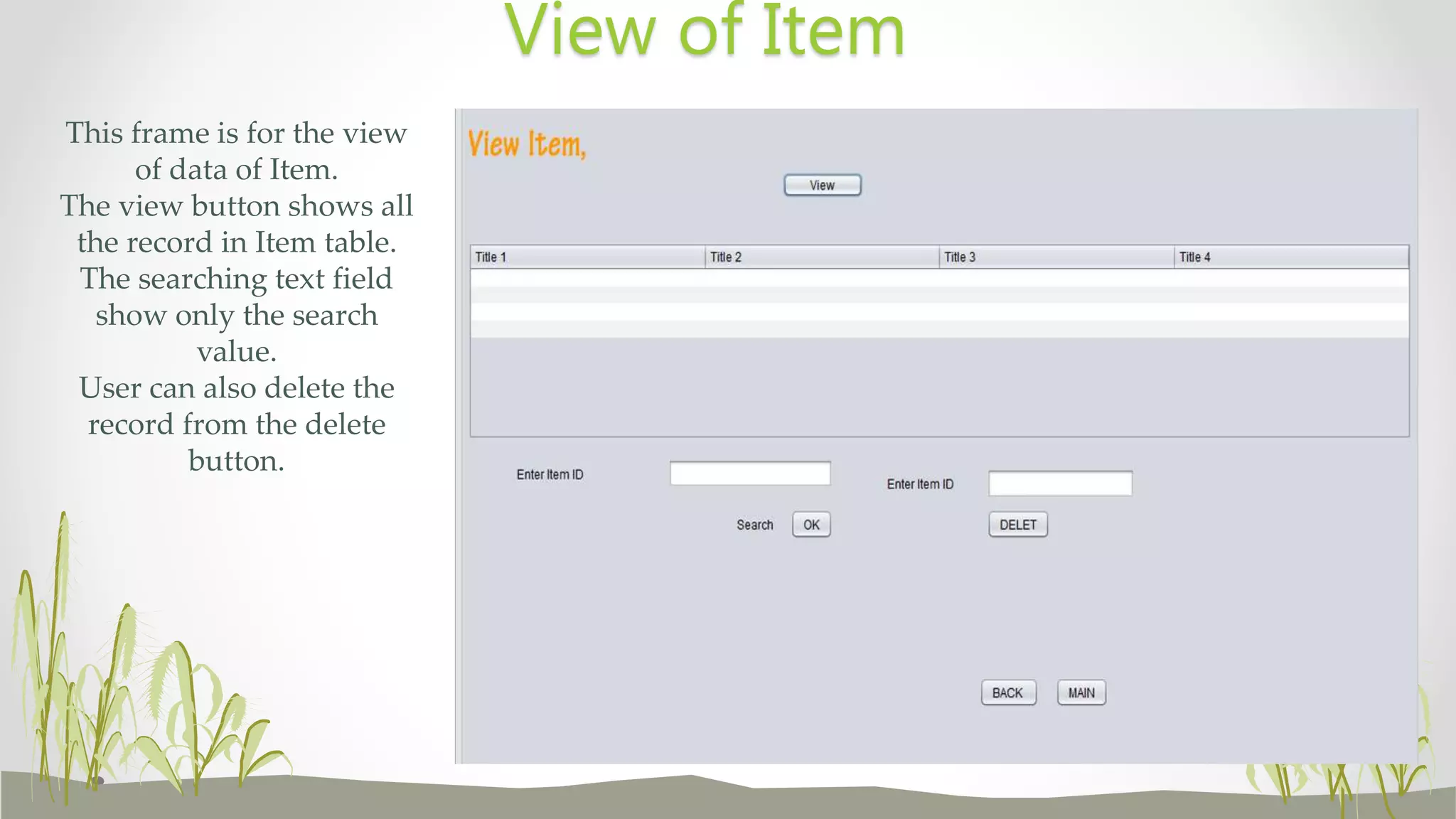Click the DELET button
1456x819 pixels.
point(1018,525)
